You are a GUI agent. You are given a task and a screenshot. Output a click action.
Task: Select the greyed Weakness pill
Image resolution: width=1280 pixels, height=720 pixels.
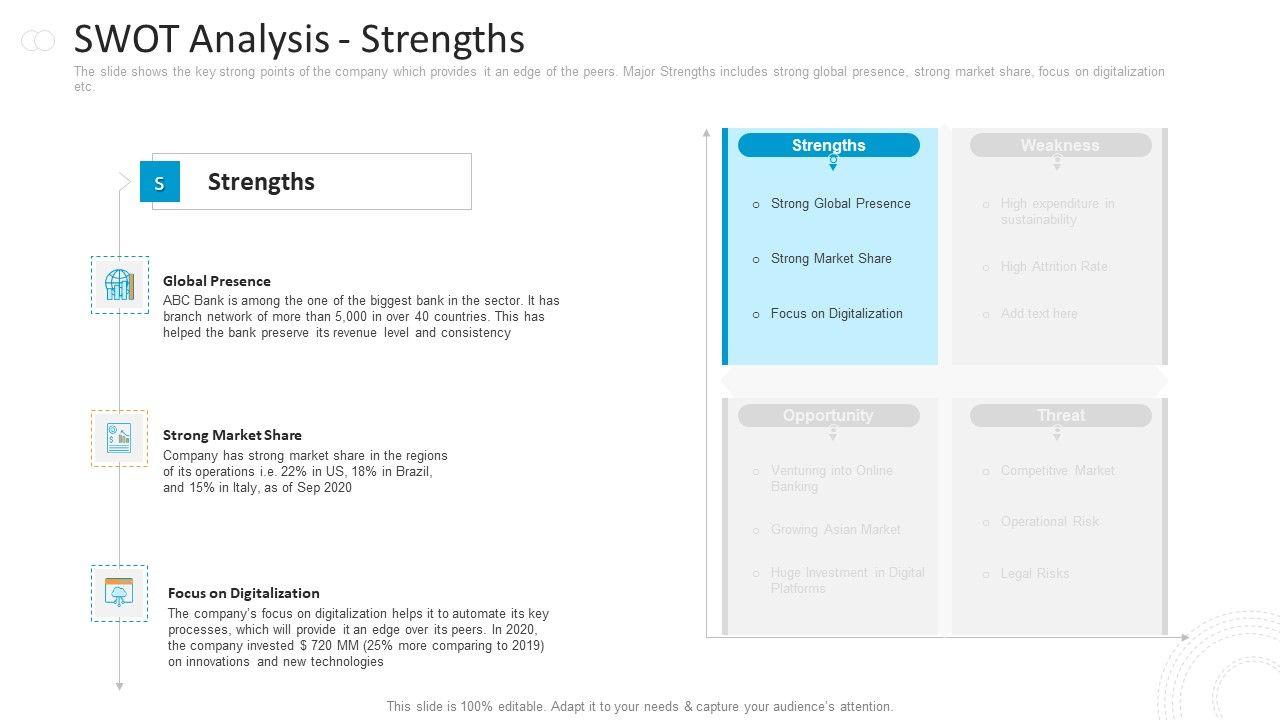pyautogui.click(x=1060, y=145)
